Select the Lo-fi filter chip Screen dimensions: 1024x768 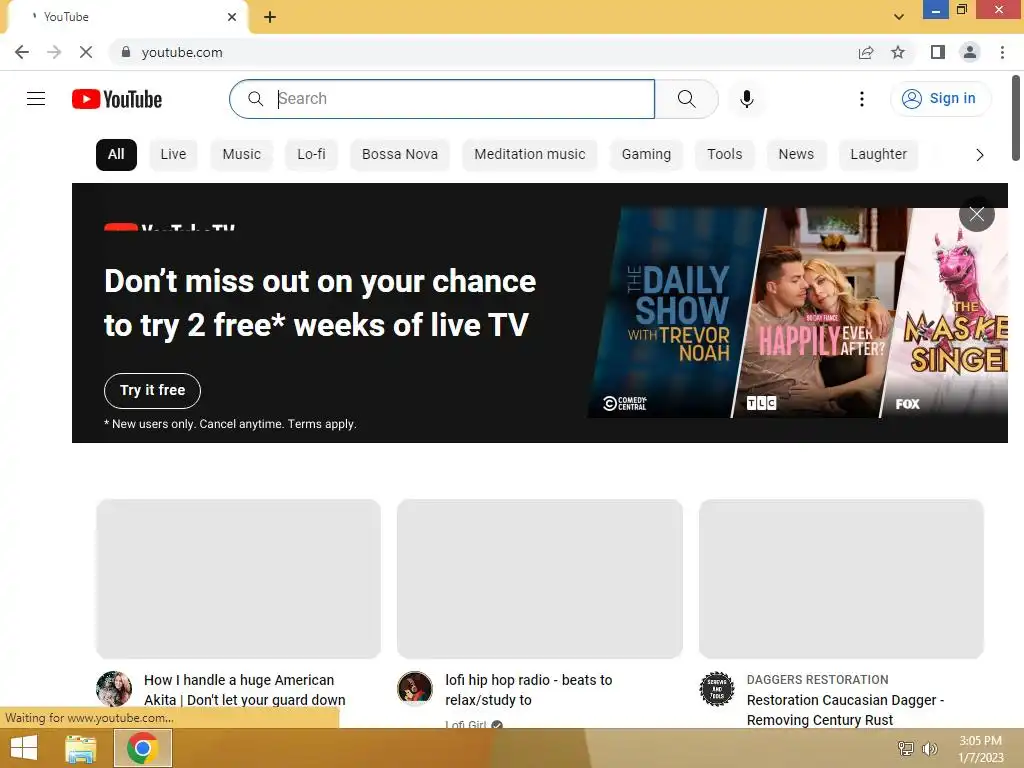(311, 155)
